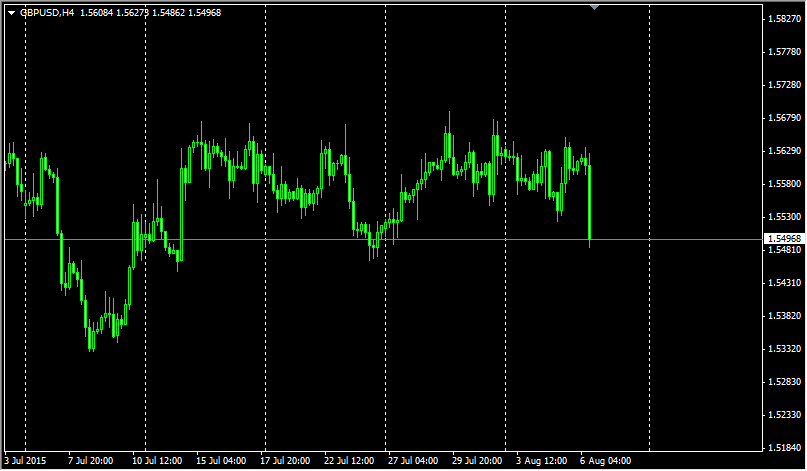Click the 3 Aug 12:00 time label
Image resolution: width=807 pixels, height=471 pixels.
tap(541, 461)
